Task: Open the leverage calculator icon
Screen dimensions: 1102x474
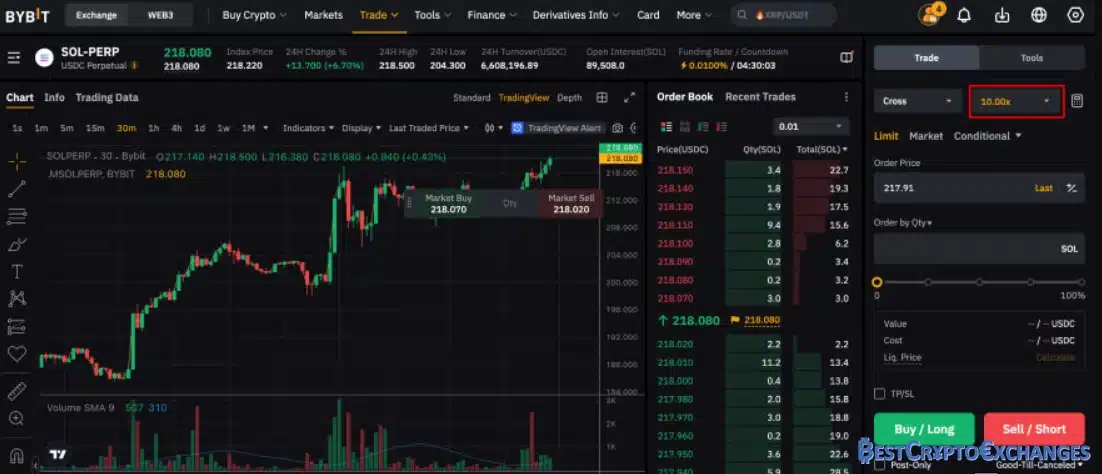Action: pyautogui.click(x=1077, y=101)
